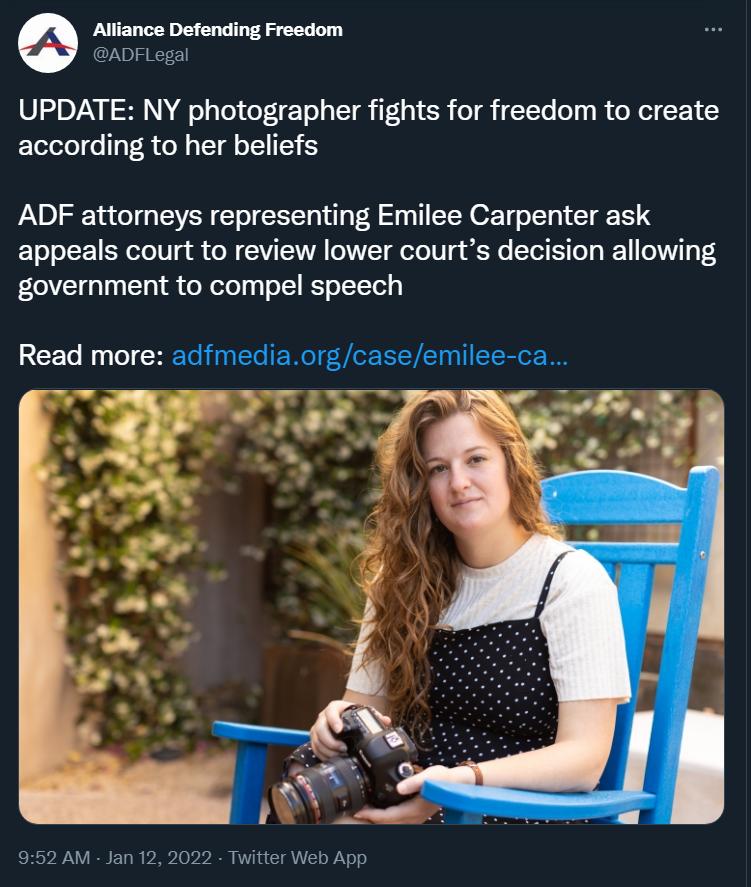This screenshot has height=887, width=751.
Task: Click the Jan 12, 2022 date
Action: (x=158, y=858)
